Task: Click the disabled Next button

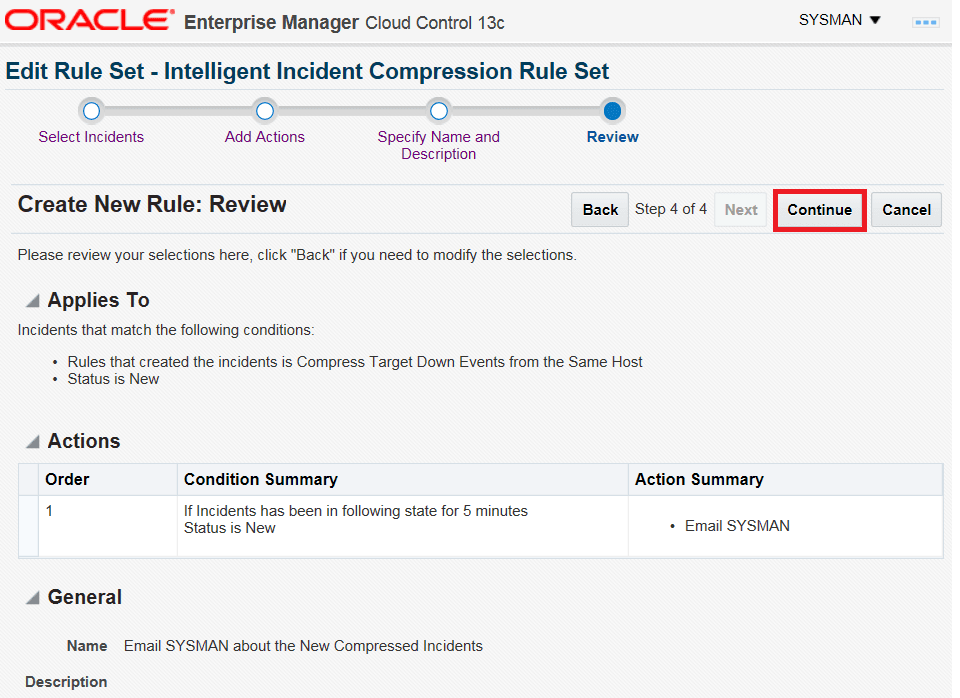Action: (x=741, y=209)
